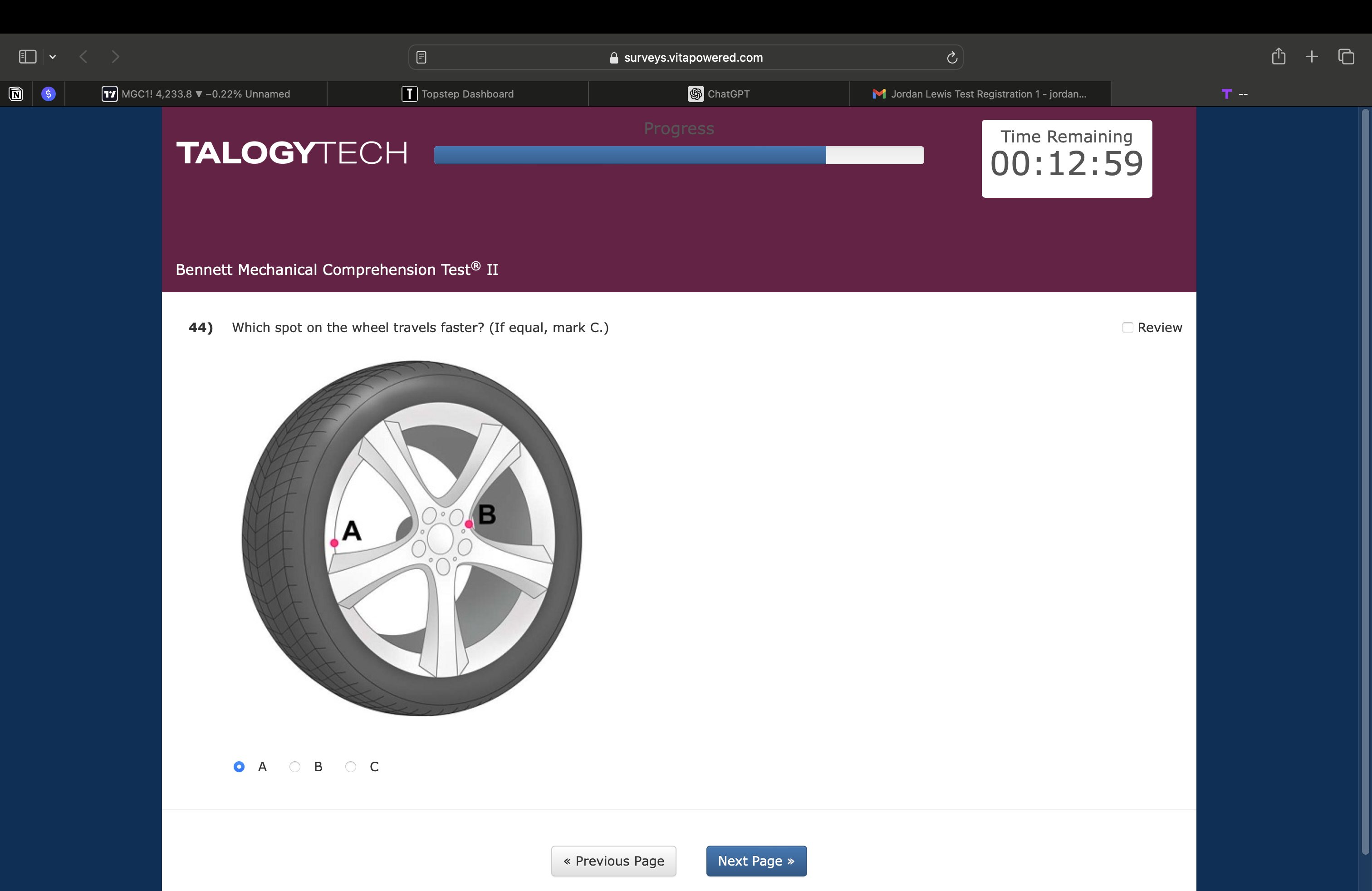Switch to the Topstep Dashboard tab
Screen dimensions: 1372x891
coord(458,94)
